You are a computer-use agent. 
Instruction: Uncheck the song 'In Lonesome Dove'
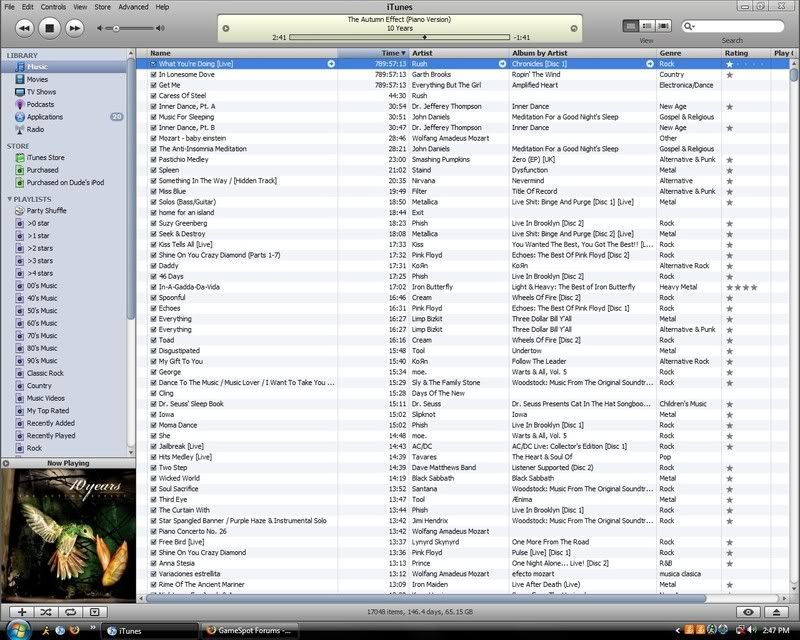point(154,74)
